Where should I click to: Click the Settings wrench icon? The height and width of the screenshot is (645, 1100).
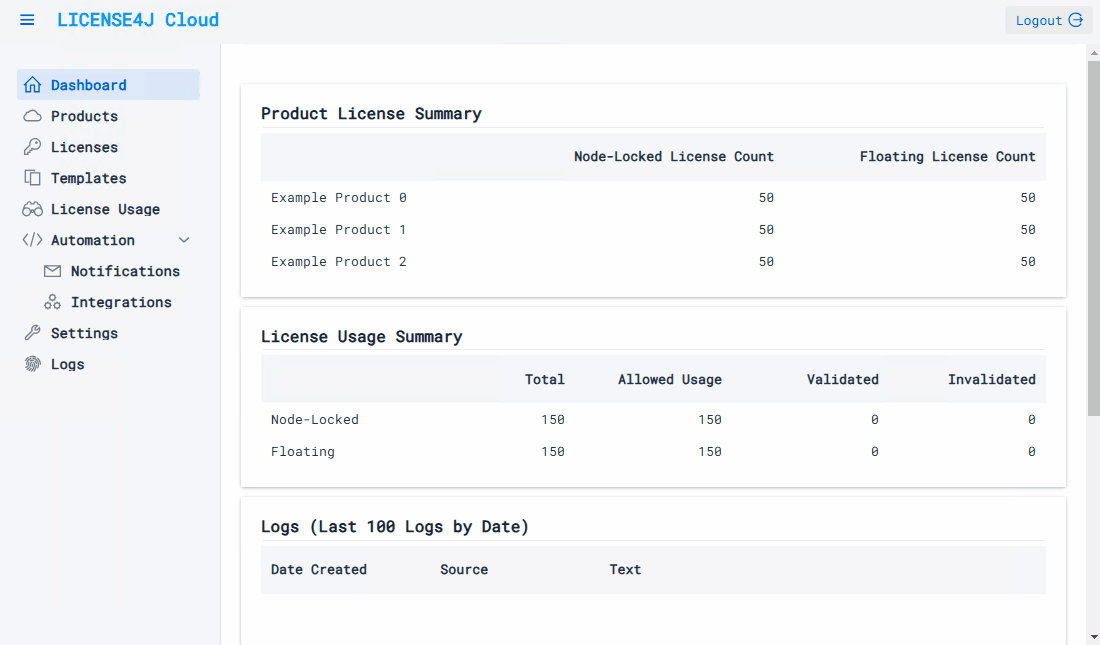32,333
